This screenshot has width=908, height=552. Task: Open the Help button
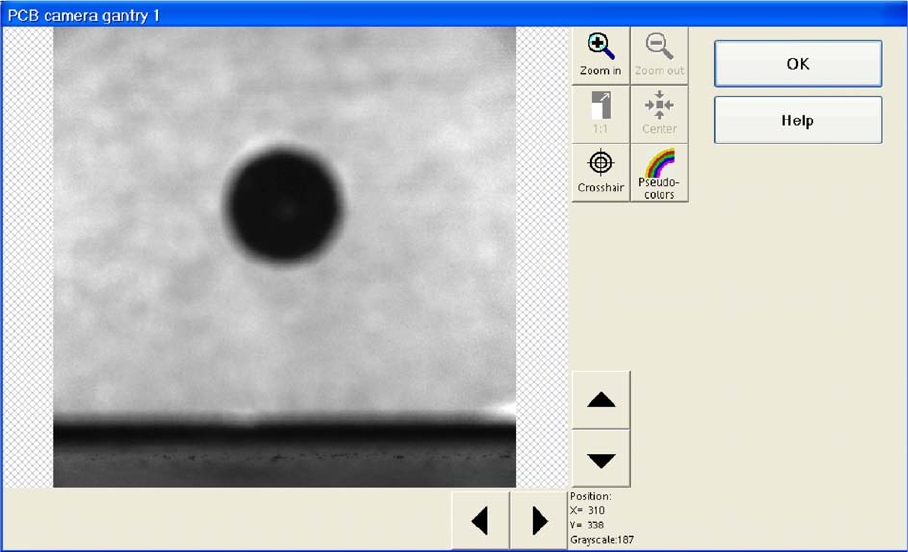(798, 120)
